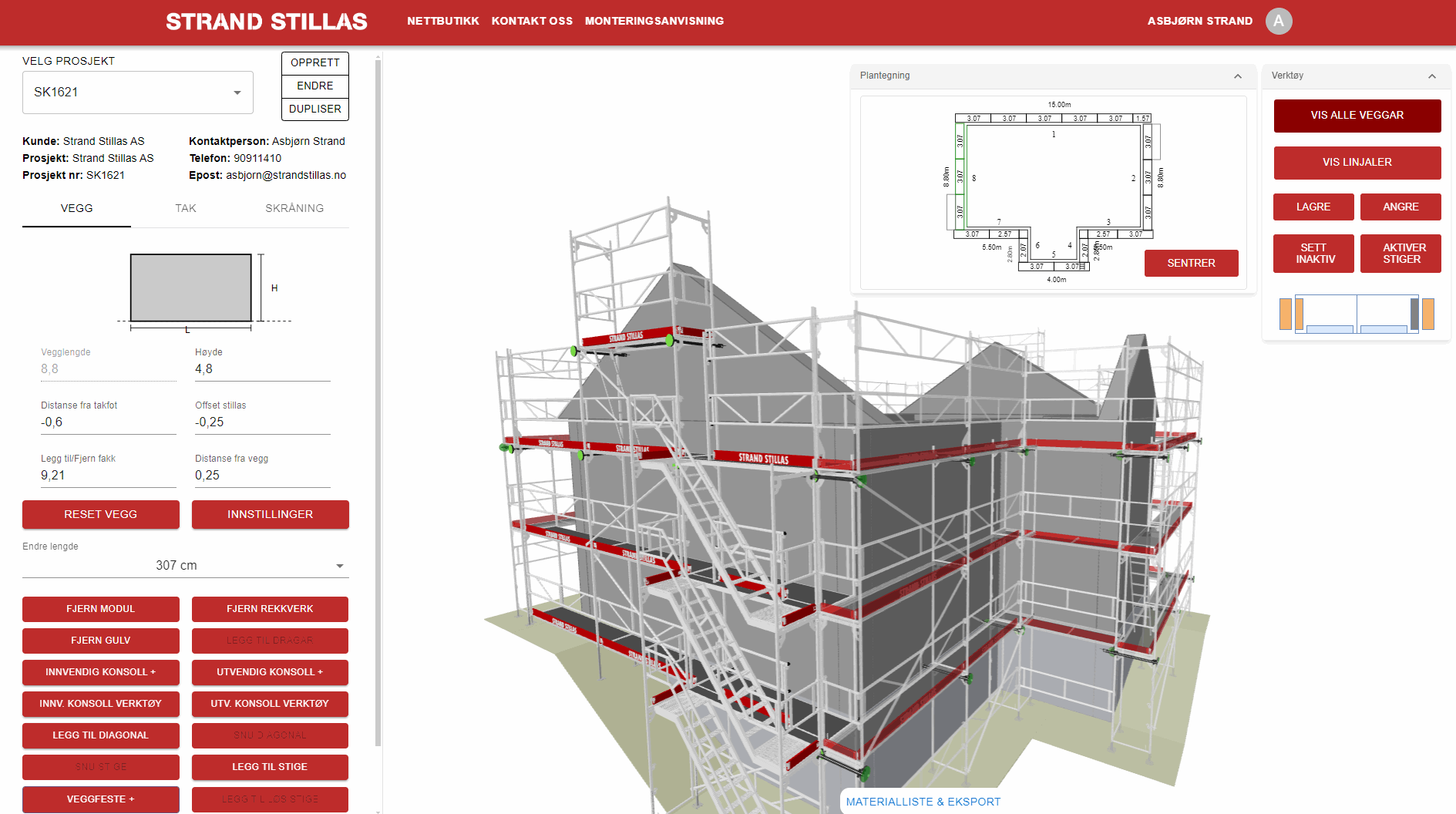The height and width of the screenshot is (814, 1456).
Task: Activate ladders with Aktiver Stiger
Action: 1401,254
